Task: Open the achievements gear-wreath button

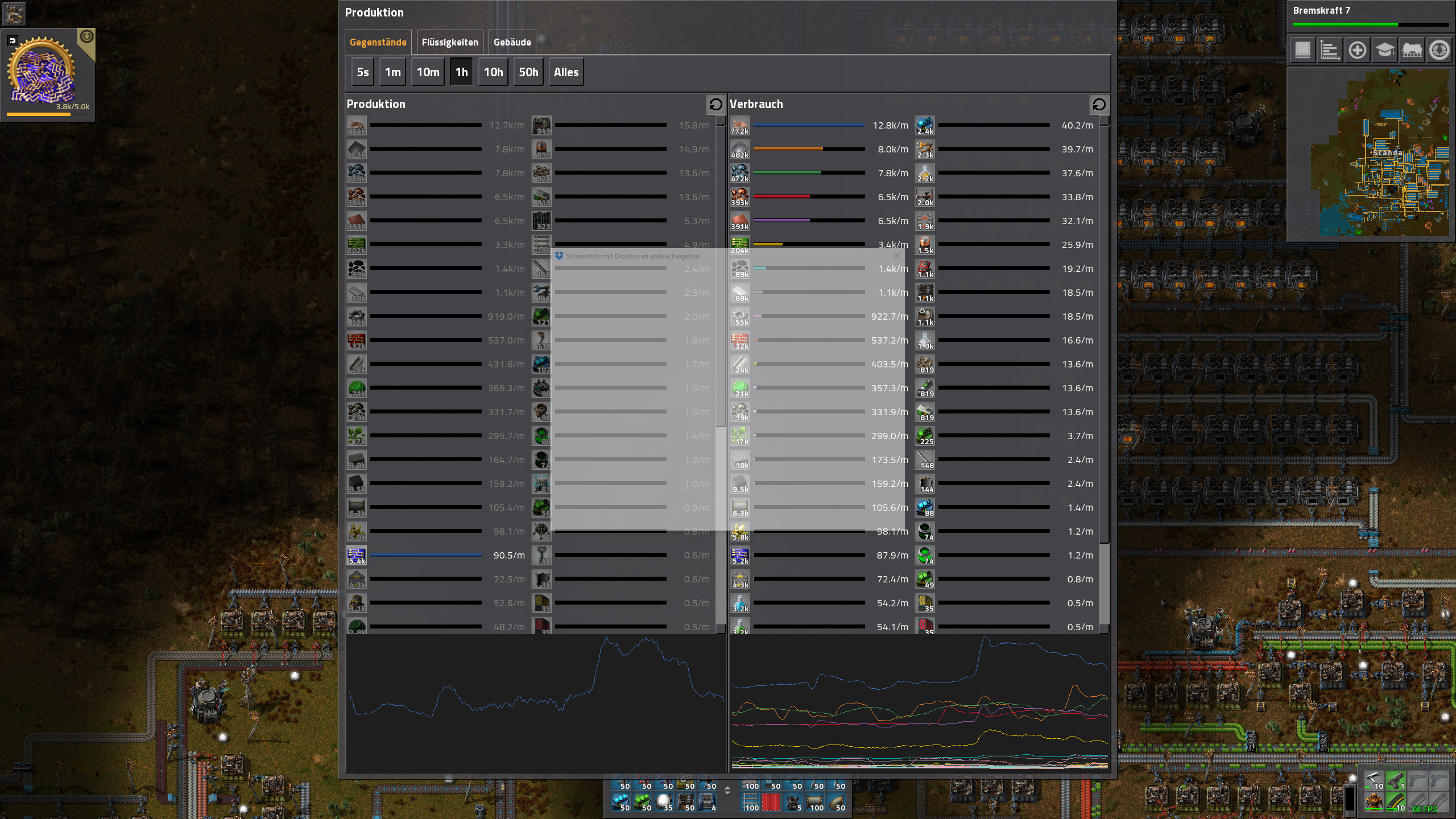Action: (1440, 50)
